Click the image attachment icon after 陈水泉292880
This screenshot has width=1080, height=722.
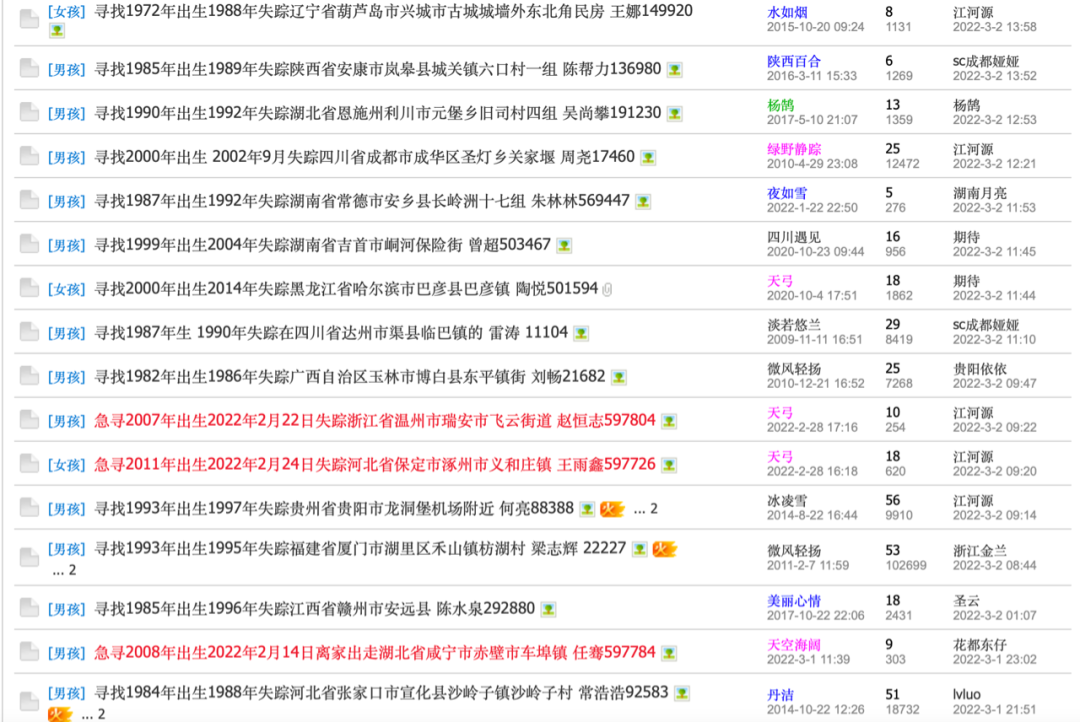548,610
